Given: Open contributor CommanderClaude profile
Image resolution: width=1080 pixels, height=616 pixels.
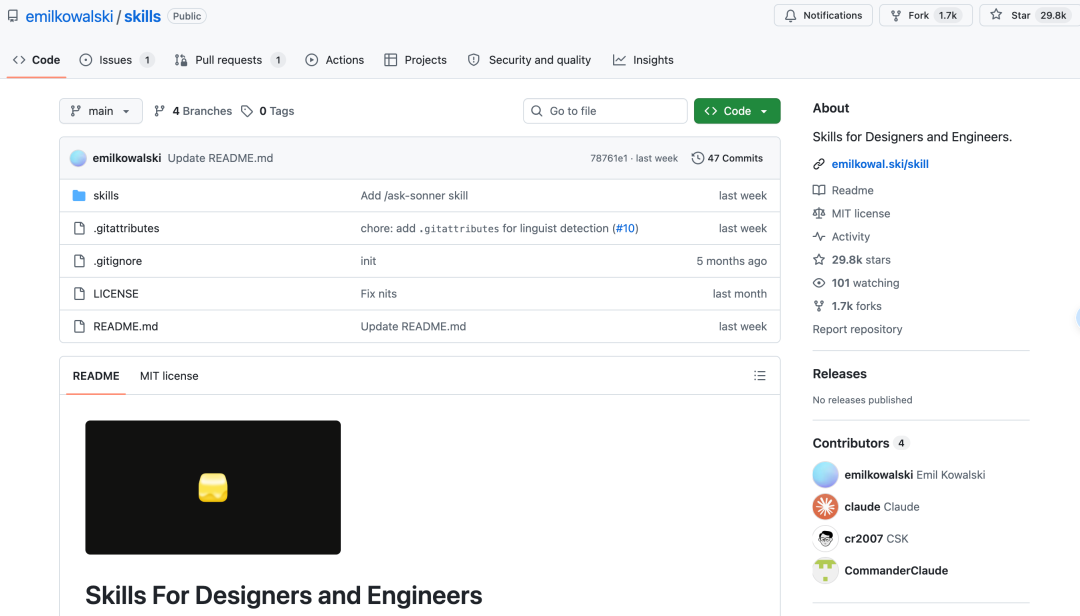Looking at the screenshot, I should click(x=896, y=571).
